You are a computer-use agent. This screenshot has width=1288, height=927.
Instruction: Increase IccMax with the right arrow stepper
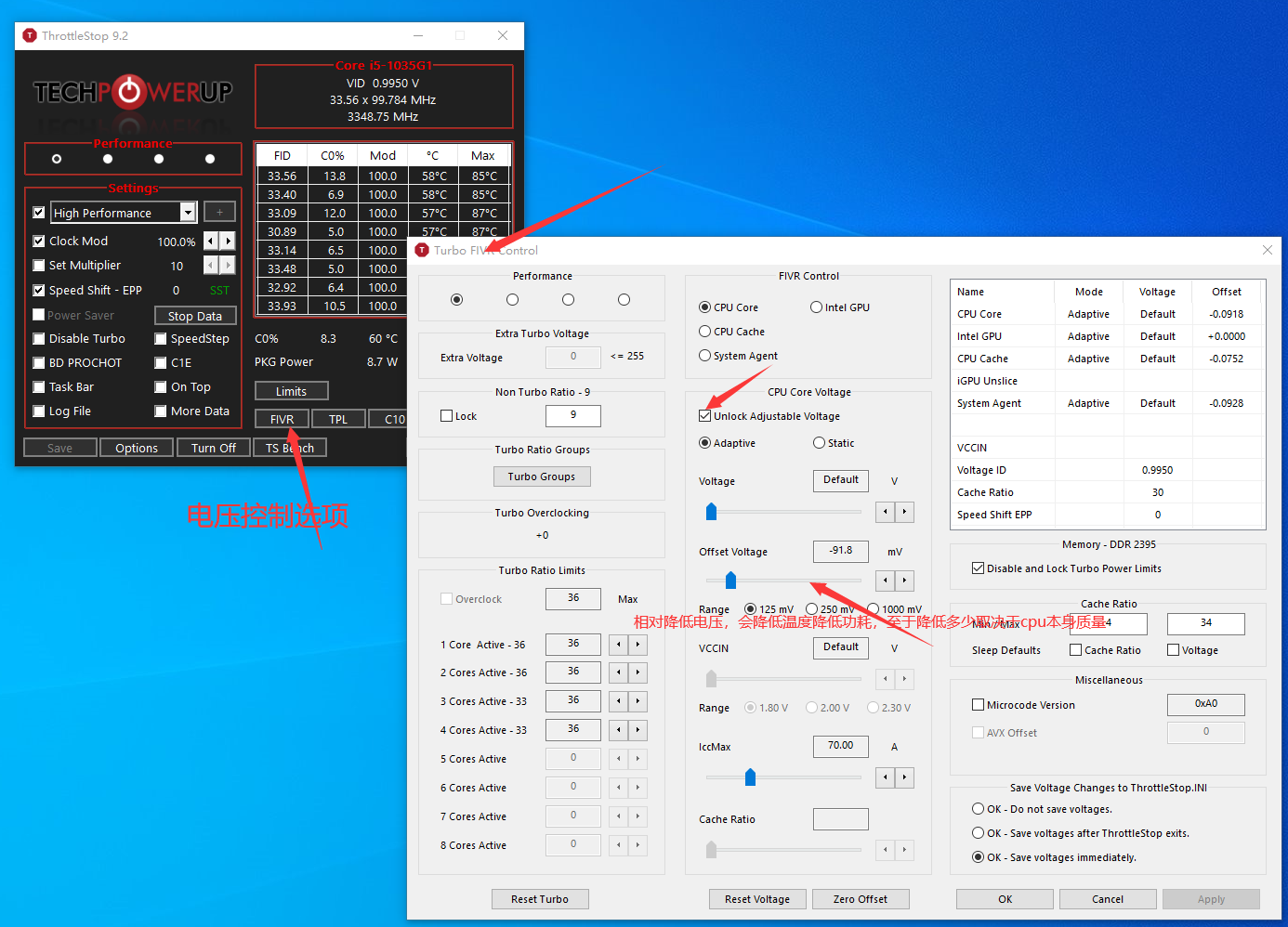pos(904,777)
